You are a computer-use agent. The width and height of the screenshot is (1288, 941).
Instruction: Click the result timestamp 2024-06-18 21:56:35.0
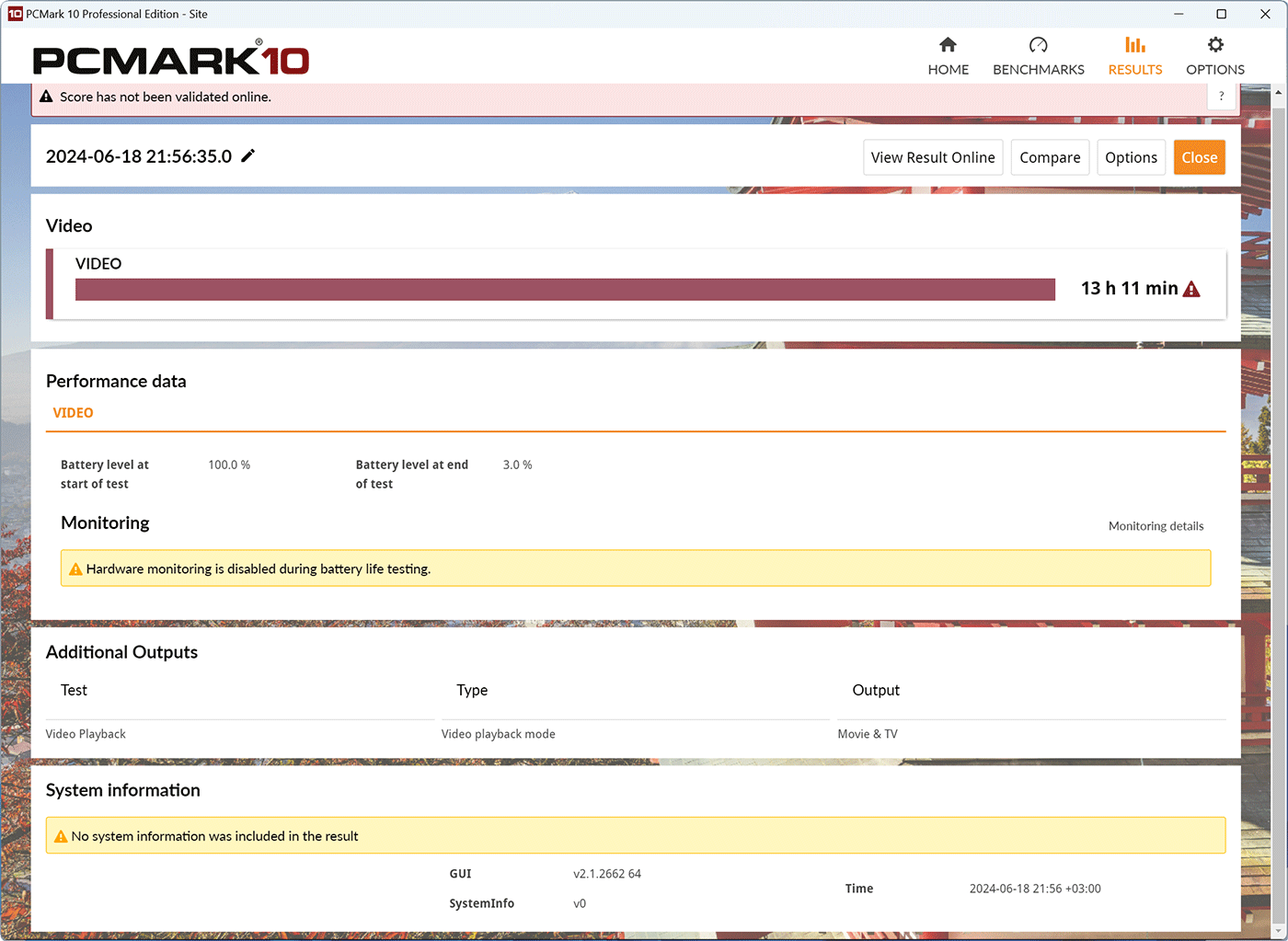pyautogui.click(x=139, y=156)
